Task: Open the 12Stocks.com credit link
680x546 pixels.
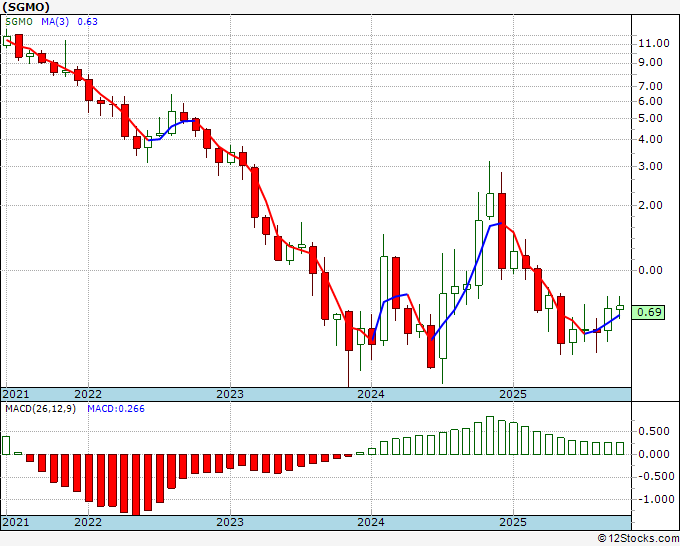Action: click(638, 539)
